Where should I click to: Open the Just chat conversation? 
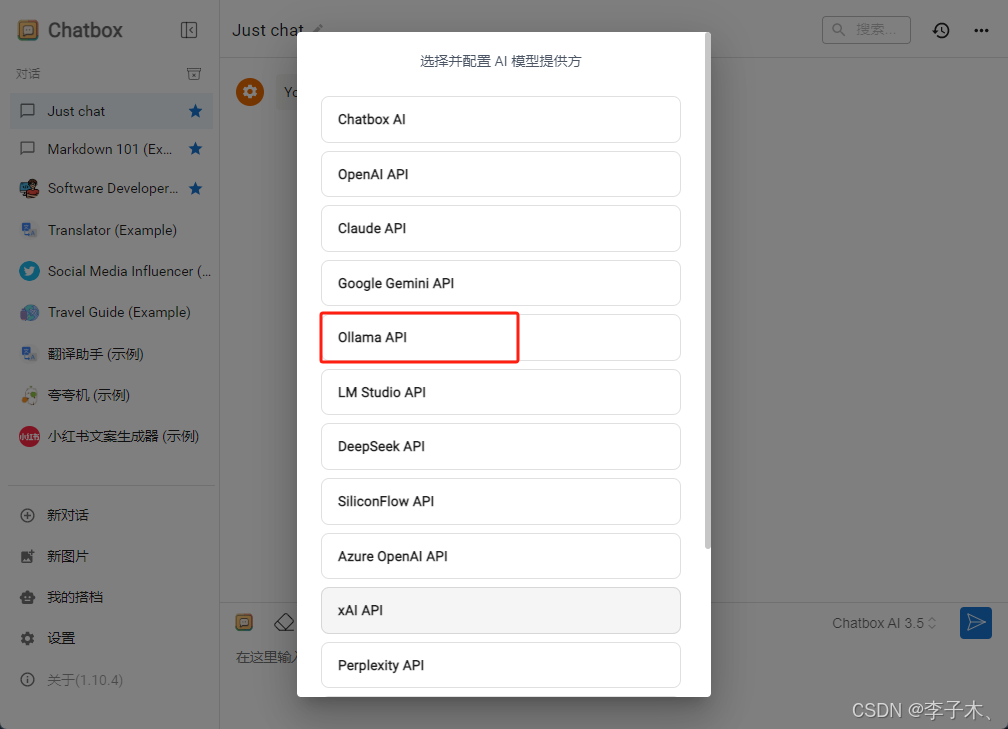112,111
